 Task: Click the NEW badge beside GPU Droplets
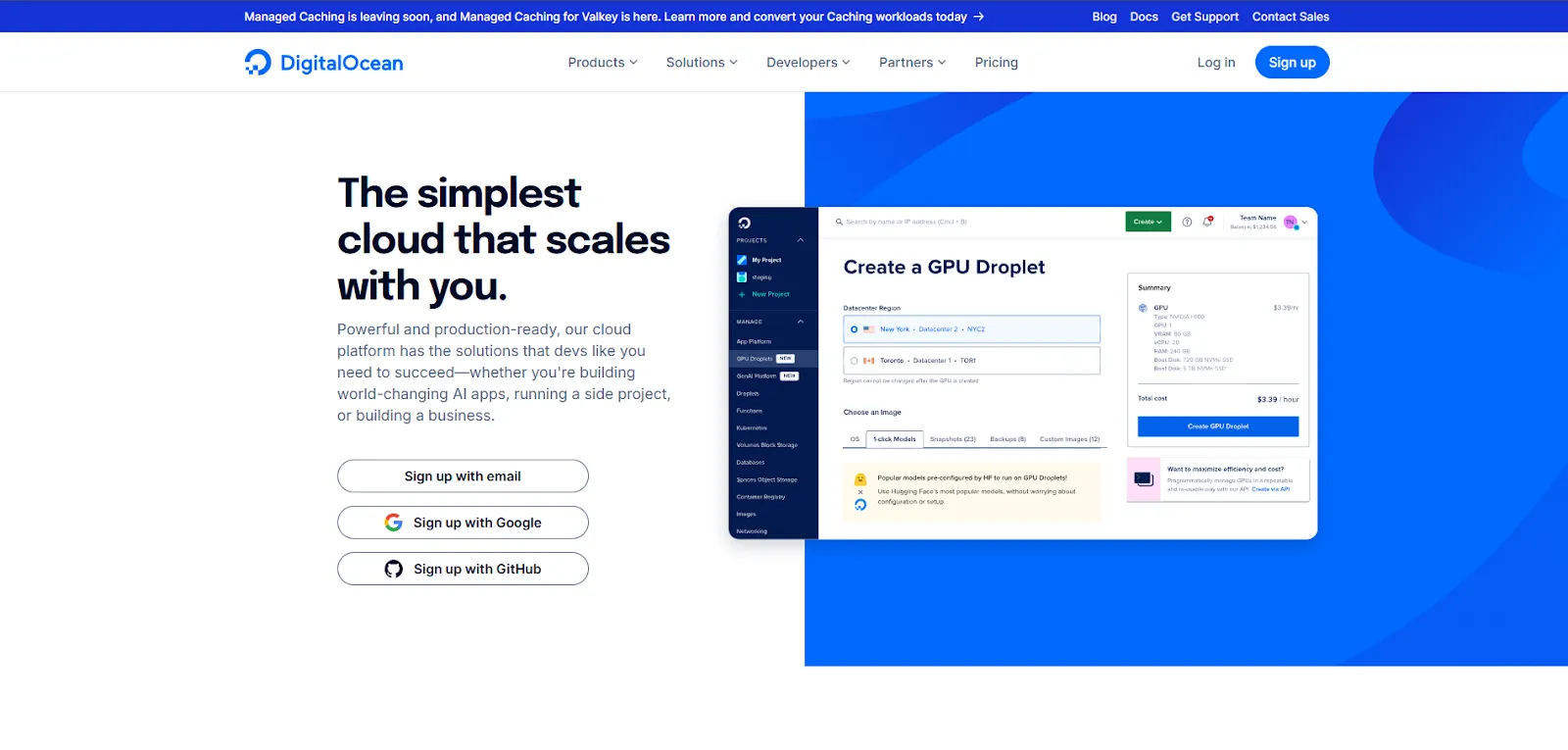click(786, 359)
